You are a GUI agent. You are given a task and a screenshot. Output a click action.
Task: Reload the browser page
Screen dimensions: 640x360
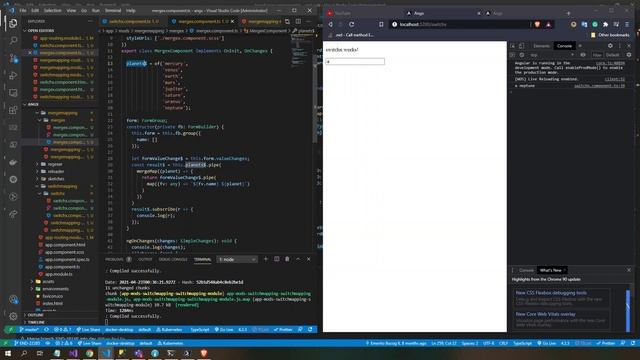click(x=351, y=24)
